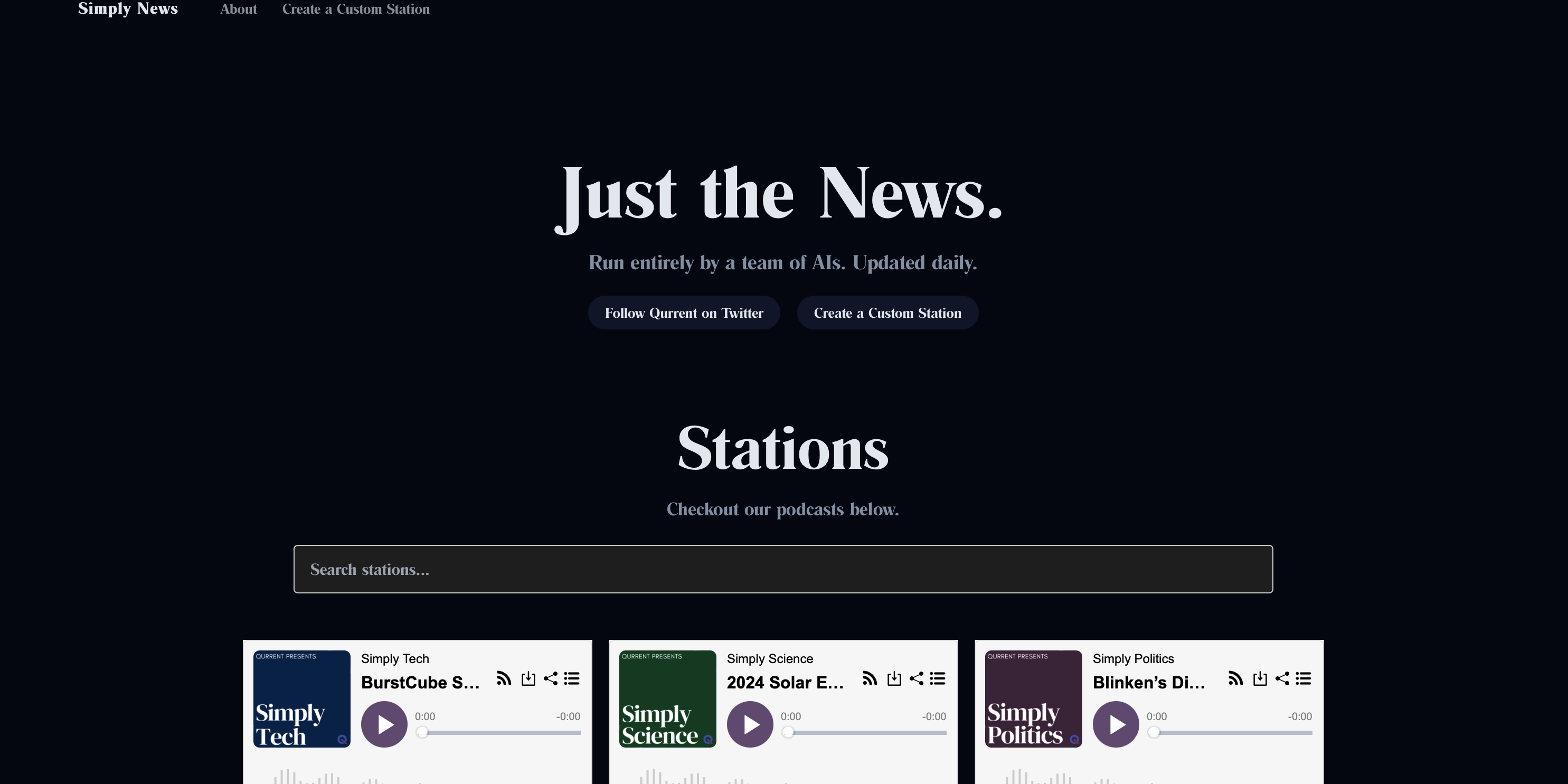Image resolution: width=1568 pixels, height=784 pixels.
Task: Click Follow Qurrent on Twitter button
Action: pos(684,313)
